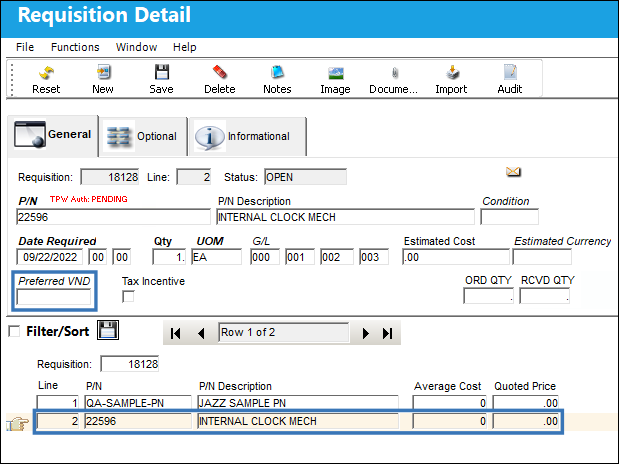619x464 pixels.
Task: Click the Import toolbar icon
Action: point(452,73)
